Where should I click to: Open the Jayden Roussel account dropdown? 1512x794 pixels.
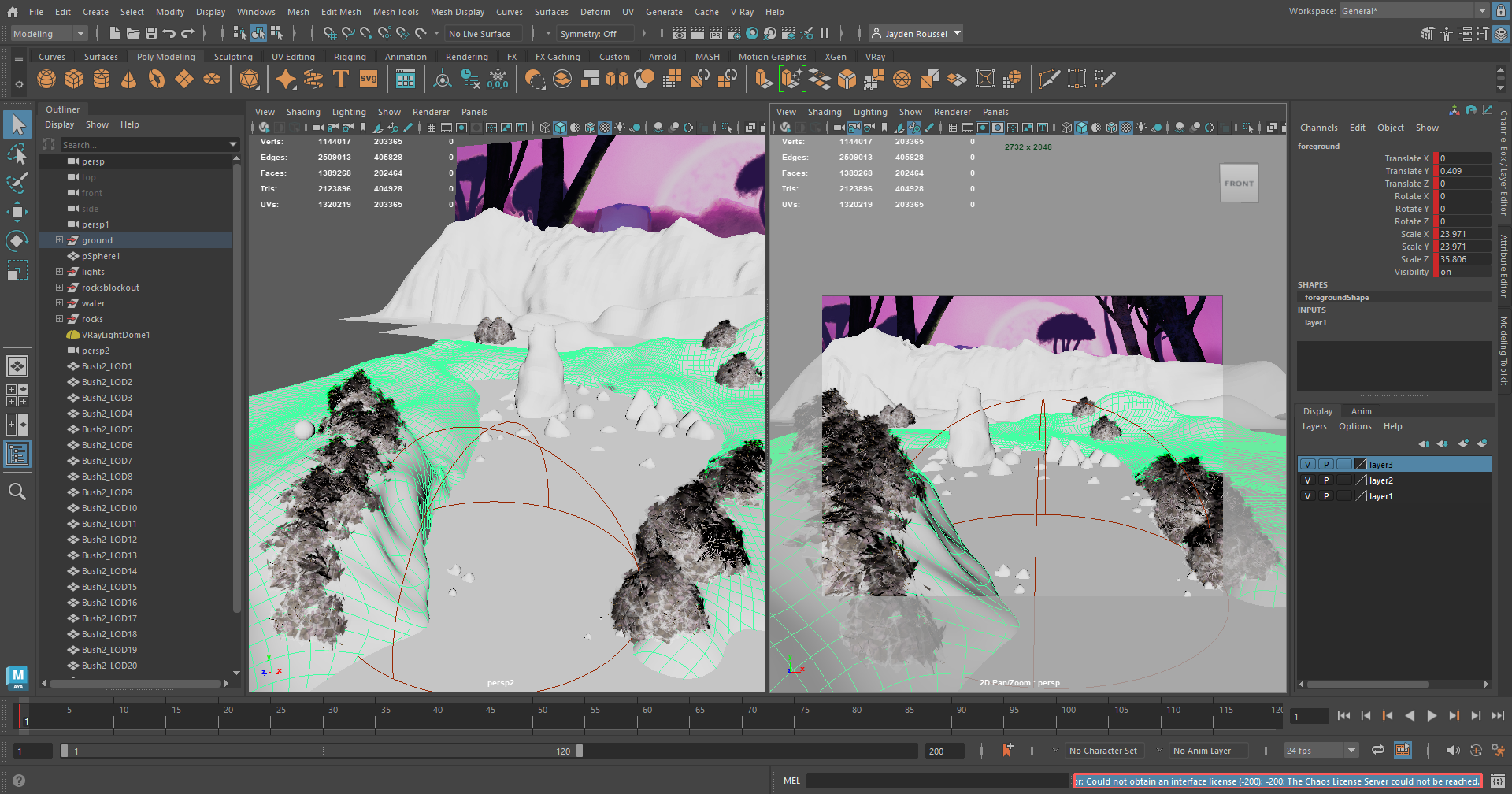tap(916, 33)
